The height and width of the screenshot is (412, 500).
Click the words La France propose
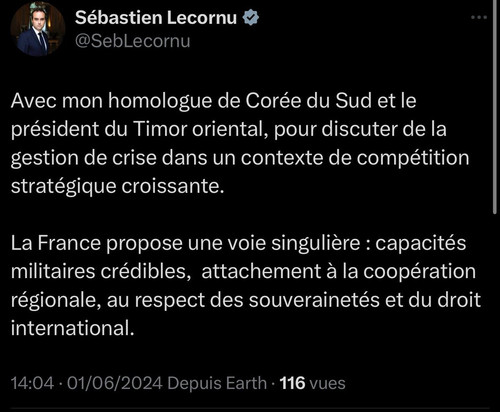97,243
